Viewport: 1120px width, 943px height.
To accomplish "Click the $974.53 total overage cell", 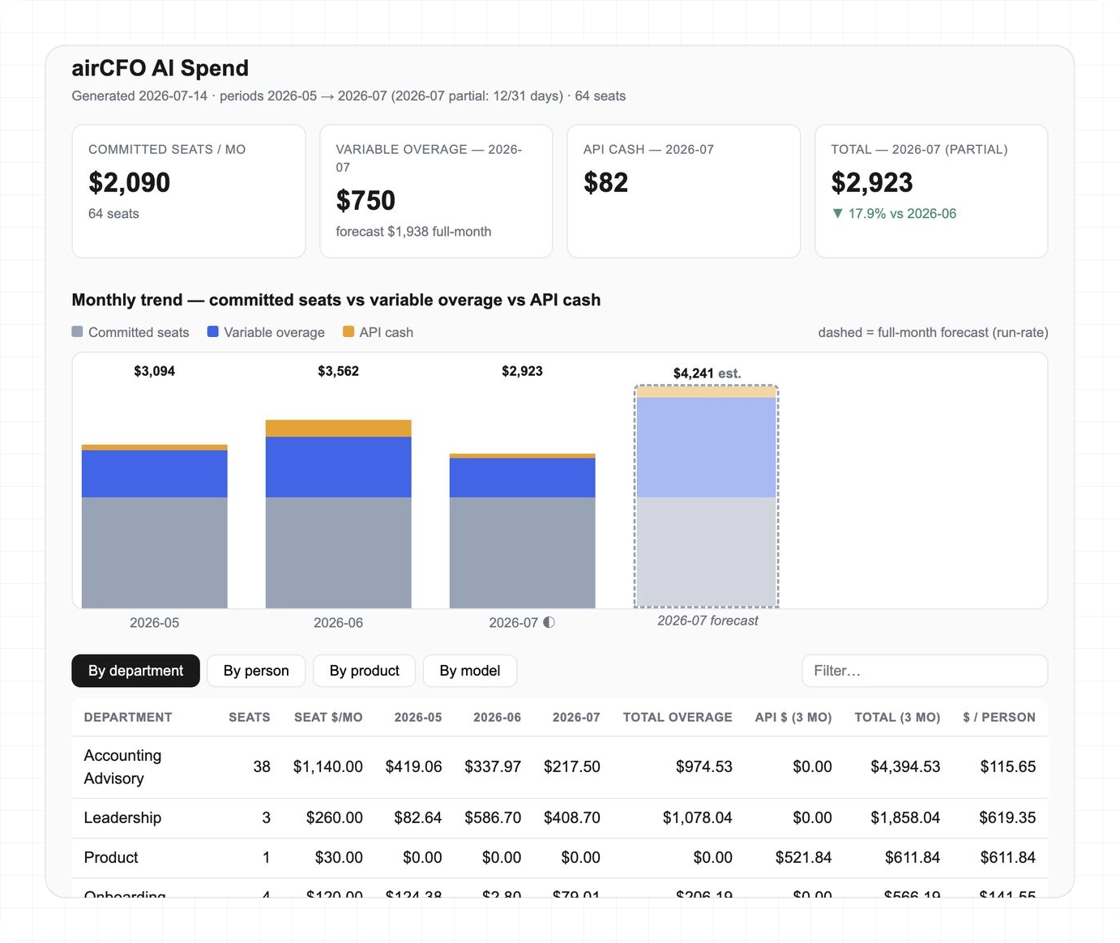I will pyautogui.click(x=704, y=767).
